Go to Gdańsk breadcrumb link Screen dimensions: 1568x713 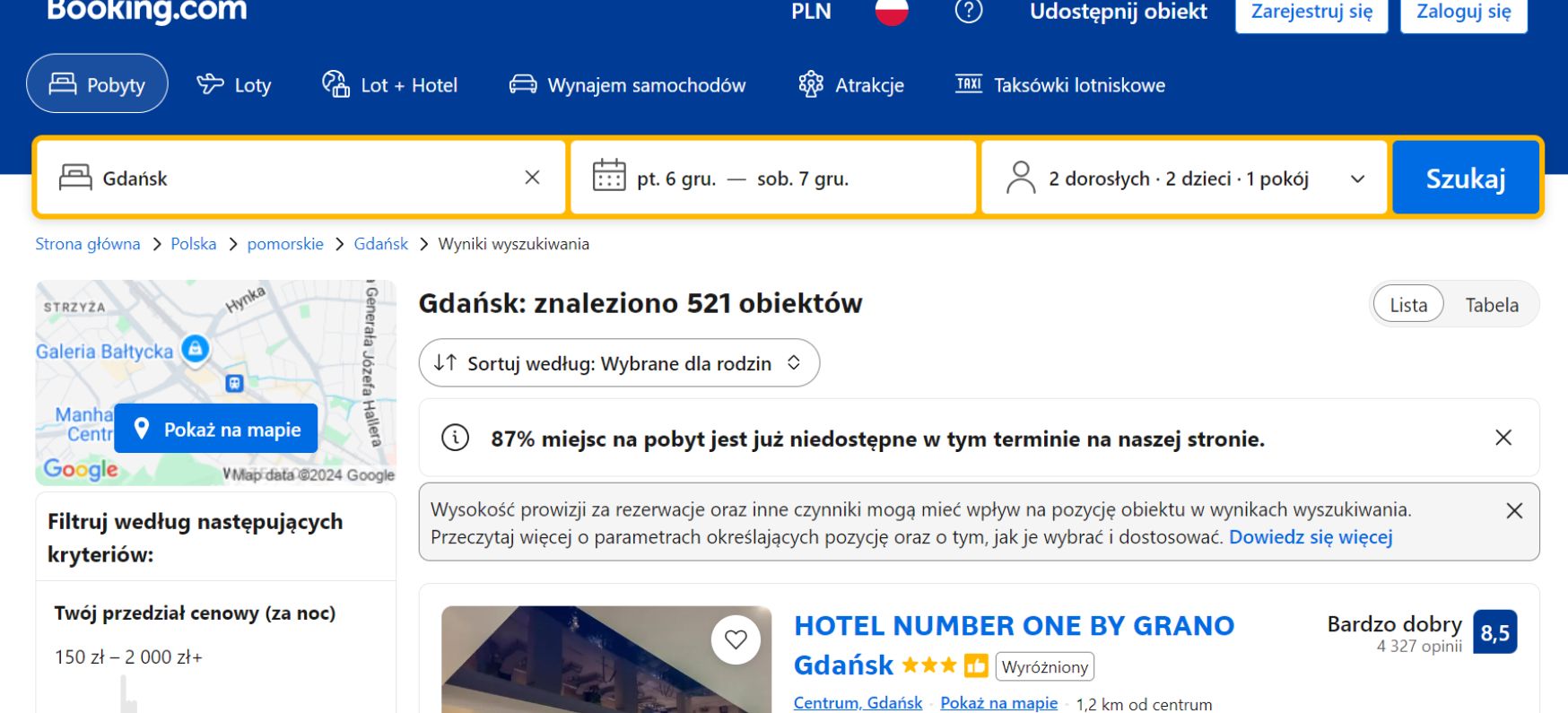click(x=380, y=244)
